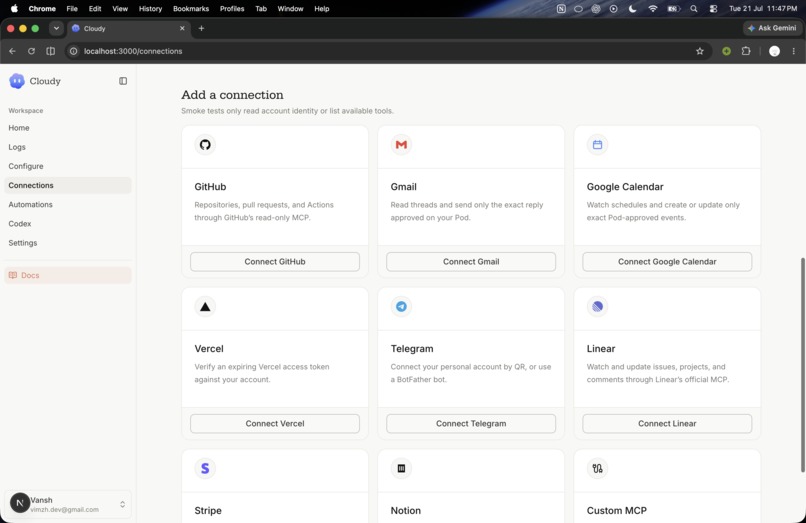Click the Connect GitHub button

pyautogui.click(x=275, y=261)
